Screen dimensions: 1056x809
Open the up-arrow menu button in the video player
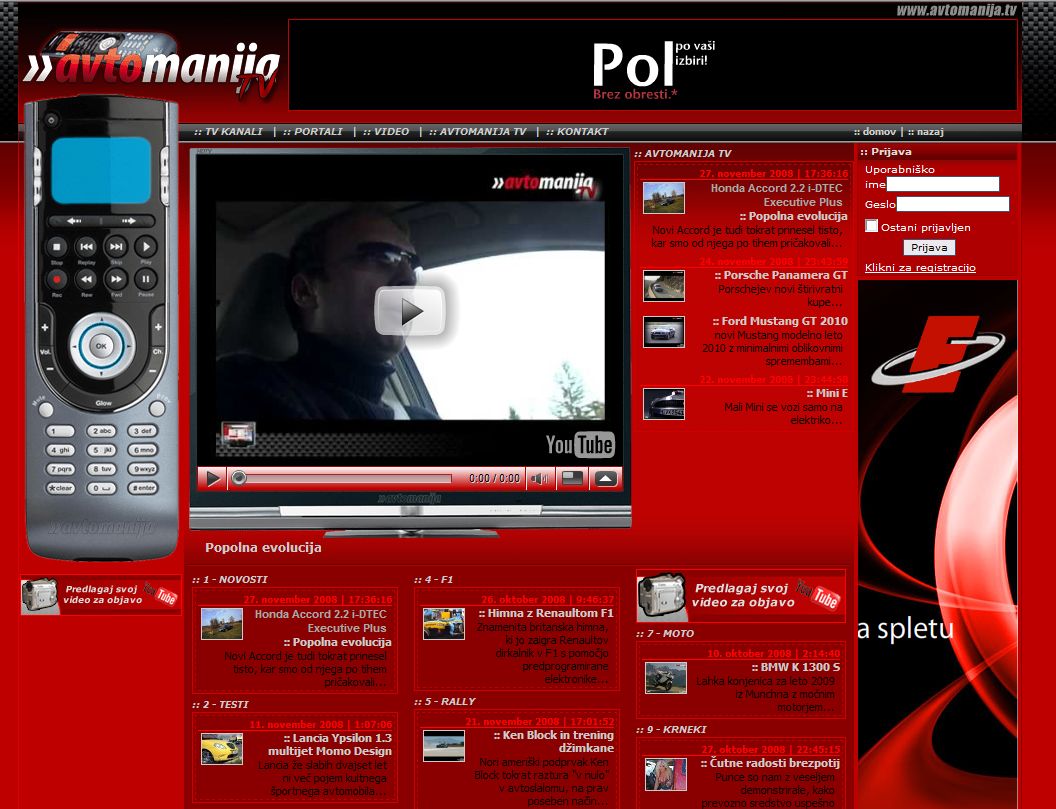click(x=605, y=479)
